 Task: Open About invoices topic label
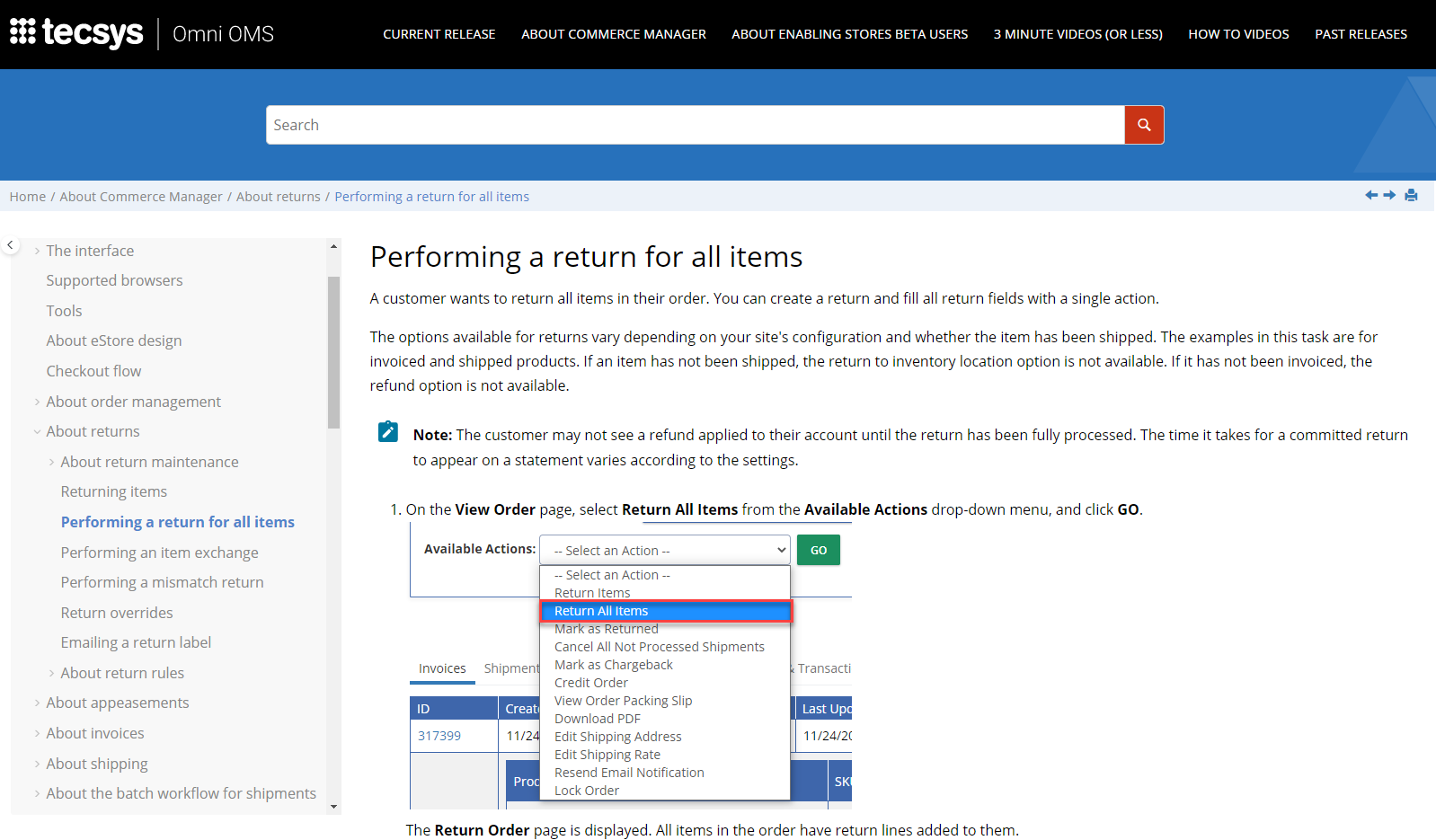coord(95,733)
